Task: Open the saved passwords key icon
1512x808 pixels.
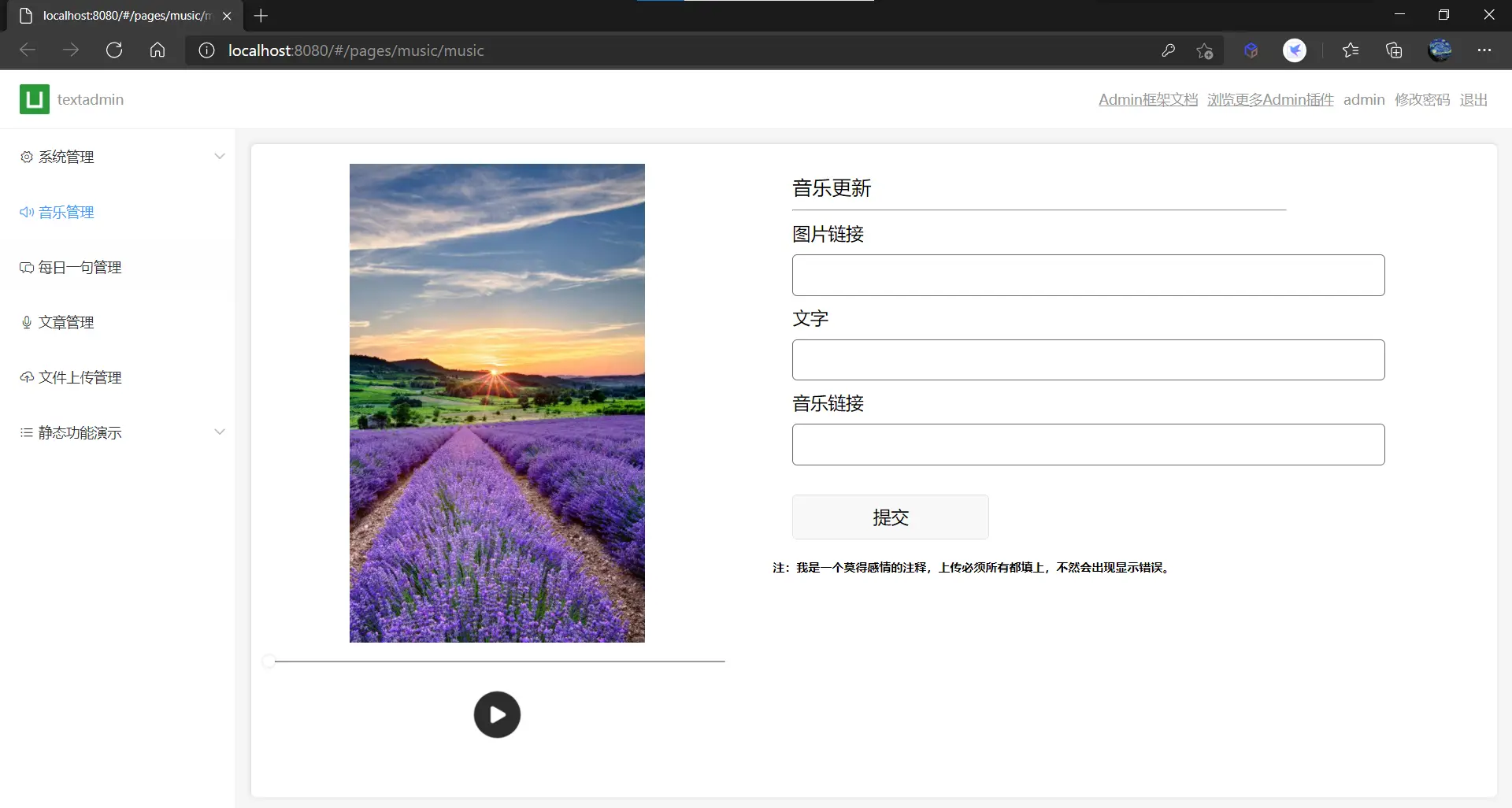Action: [1168, 50]
